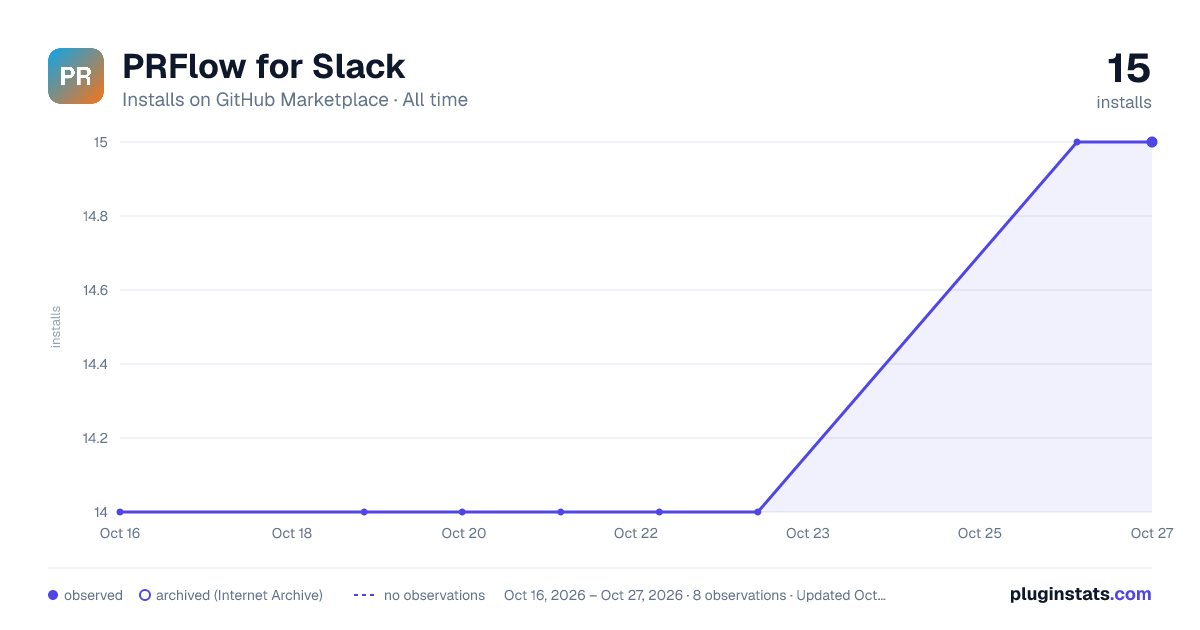Click the x-axis label Oct 18
Screen dimensions: 1200x630
click(x=292, y=533)
